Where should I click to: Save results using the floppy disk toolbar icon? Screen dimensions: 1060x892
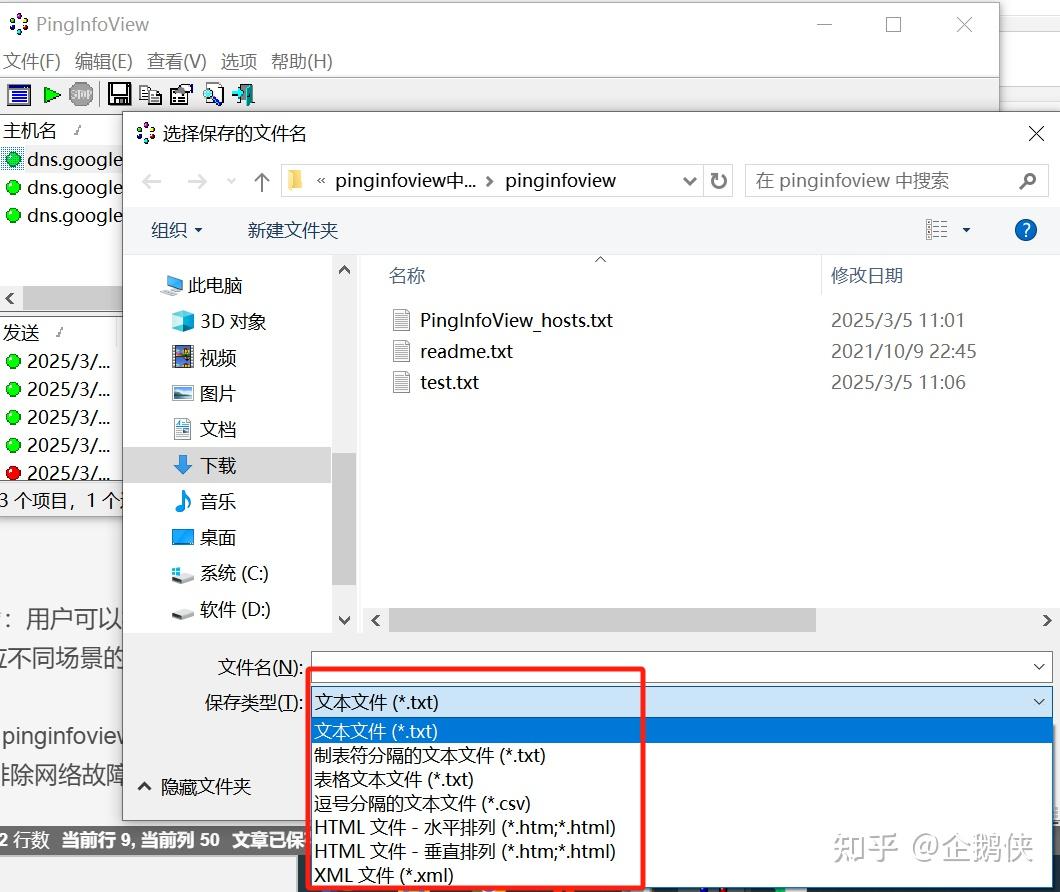point(120,95)
